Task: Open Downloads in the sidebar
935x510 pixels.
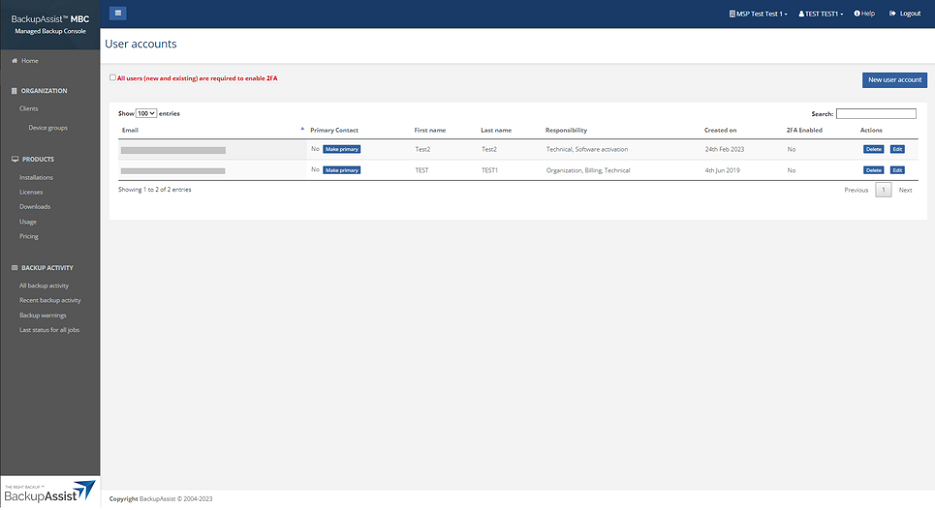Action: point(35,206)
